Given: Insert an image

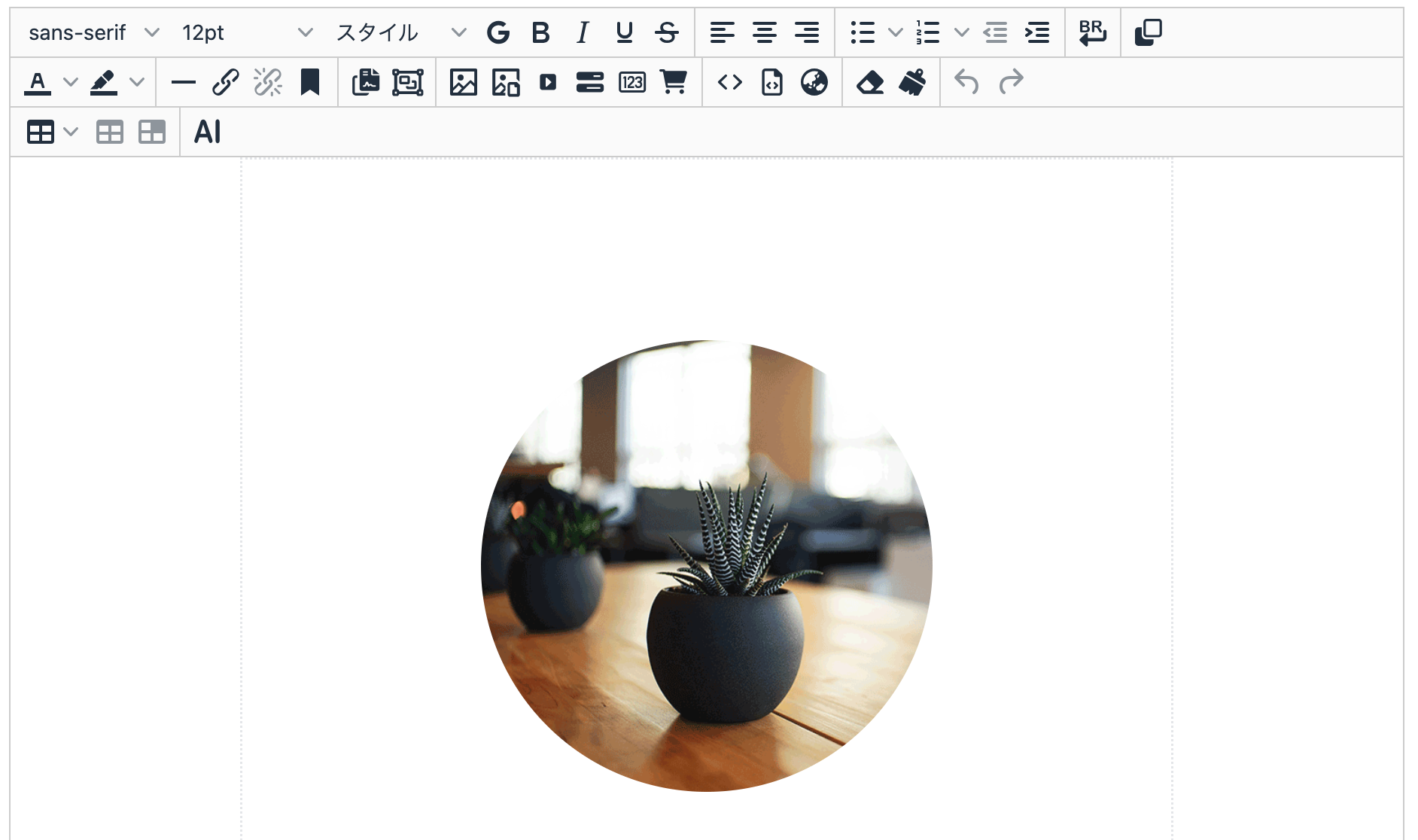Looking at the screenshot, I should (x=464, y=82).
